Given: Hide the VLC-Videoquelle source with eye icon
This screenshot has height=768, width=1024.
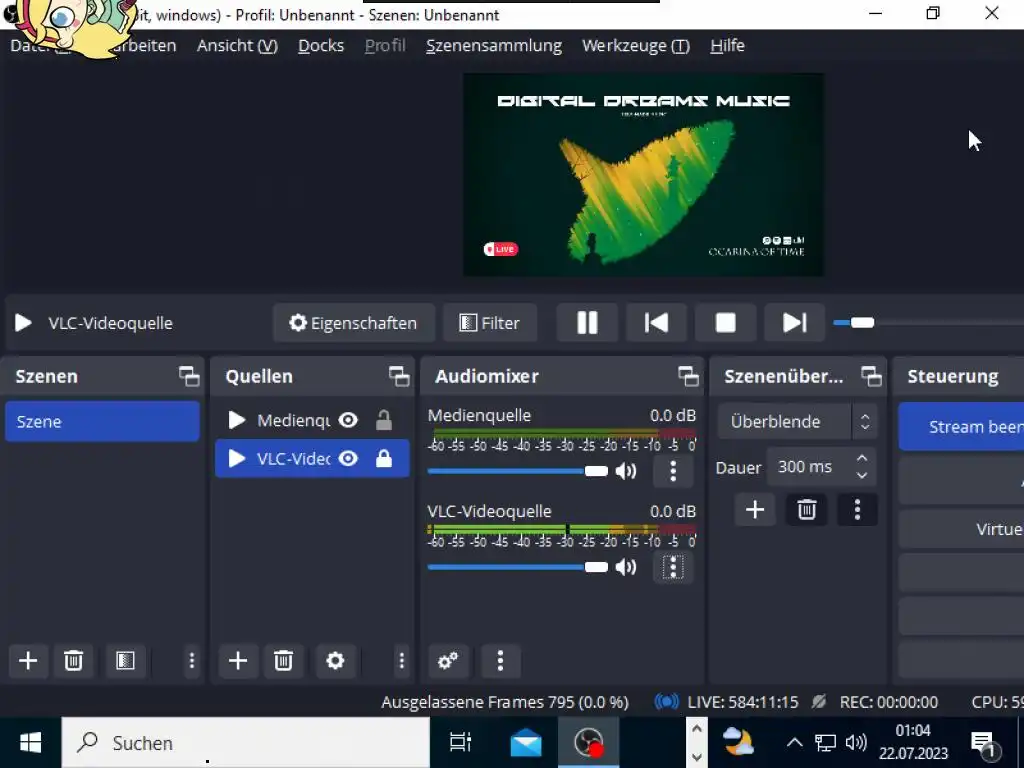Looking at the screenshot, I should click(349, 458).
